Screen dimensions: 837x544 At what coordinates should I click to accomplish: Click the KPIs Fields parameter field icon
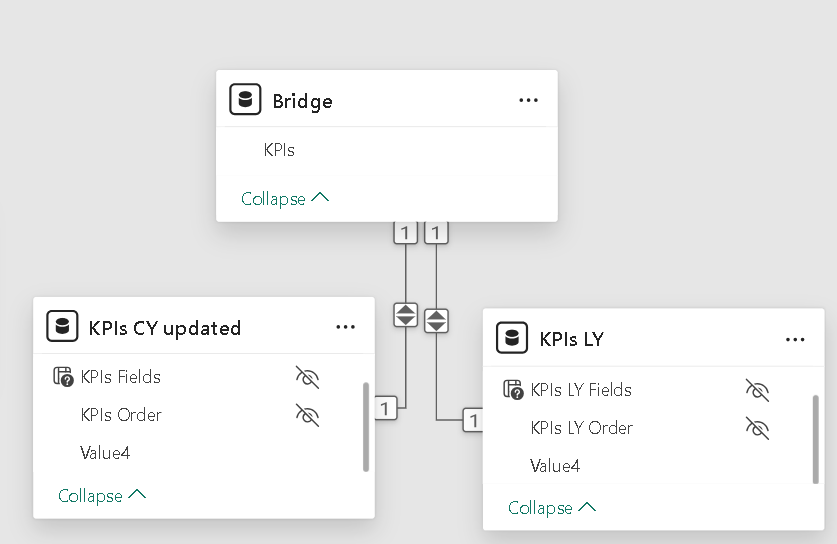[x=63, y=377]
